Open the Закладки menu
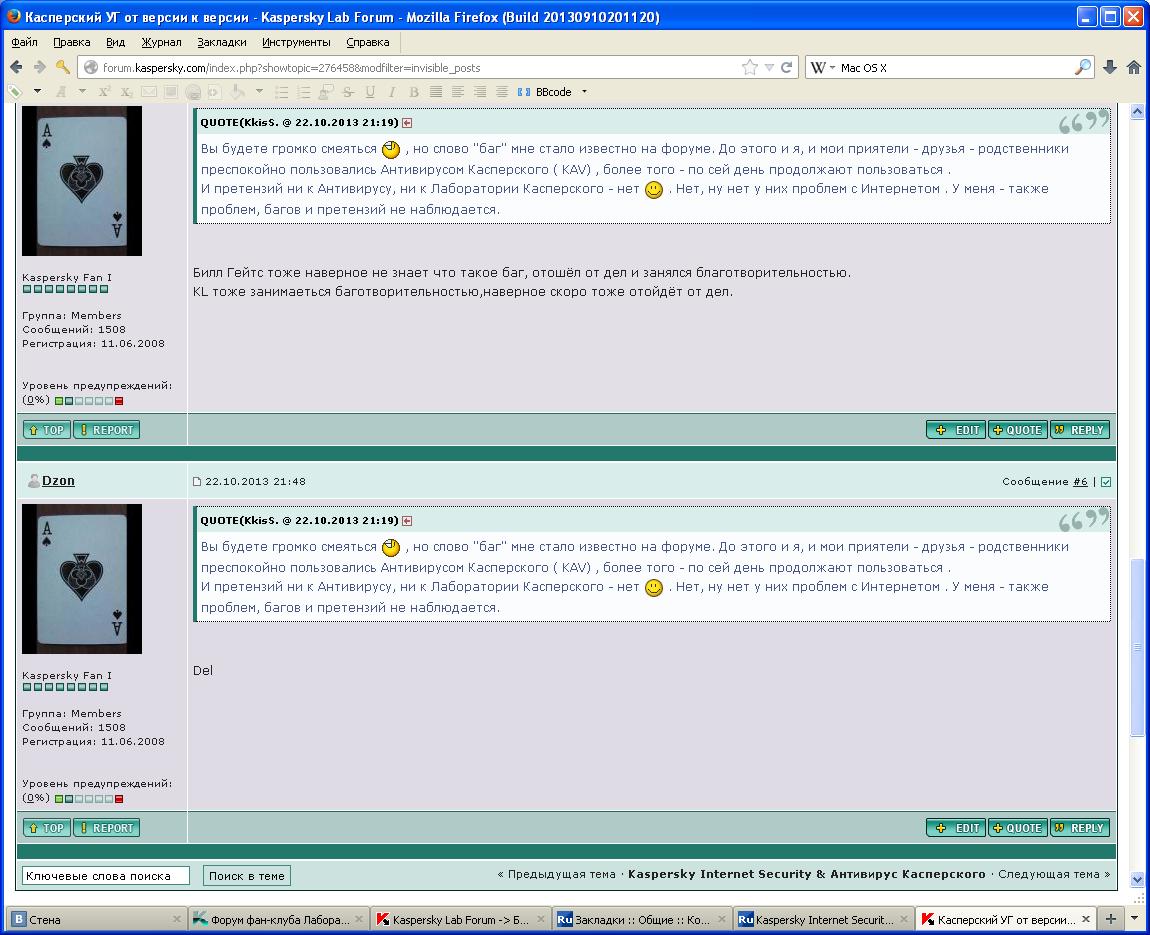This screenshot has height=935, width=1150. 221,42
